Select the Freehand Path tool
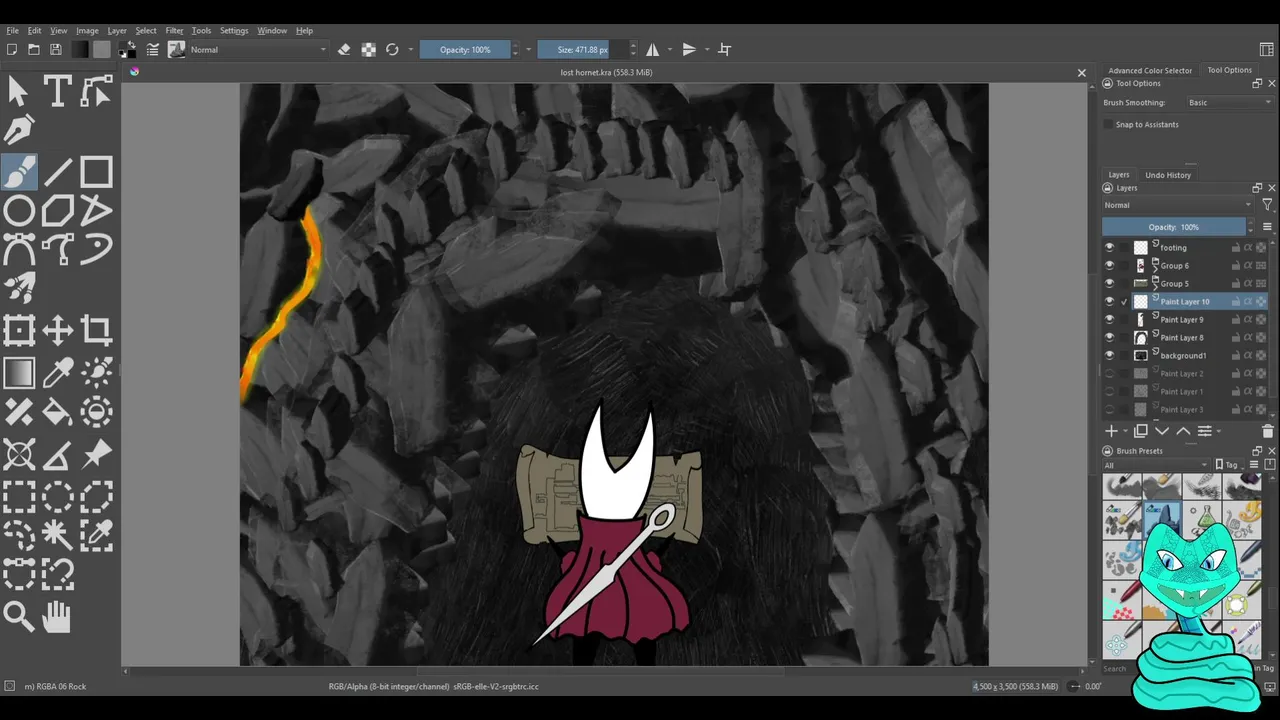This screenshot has width=1280, height=720. click(x=57, y=250)
